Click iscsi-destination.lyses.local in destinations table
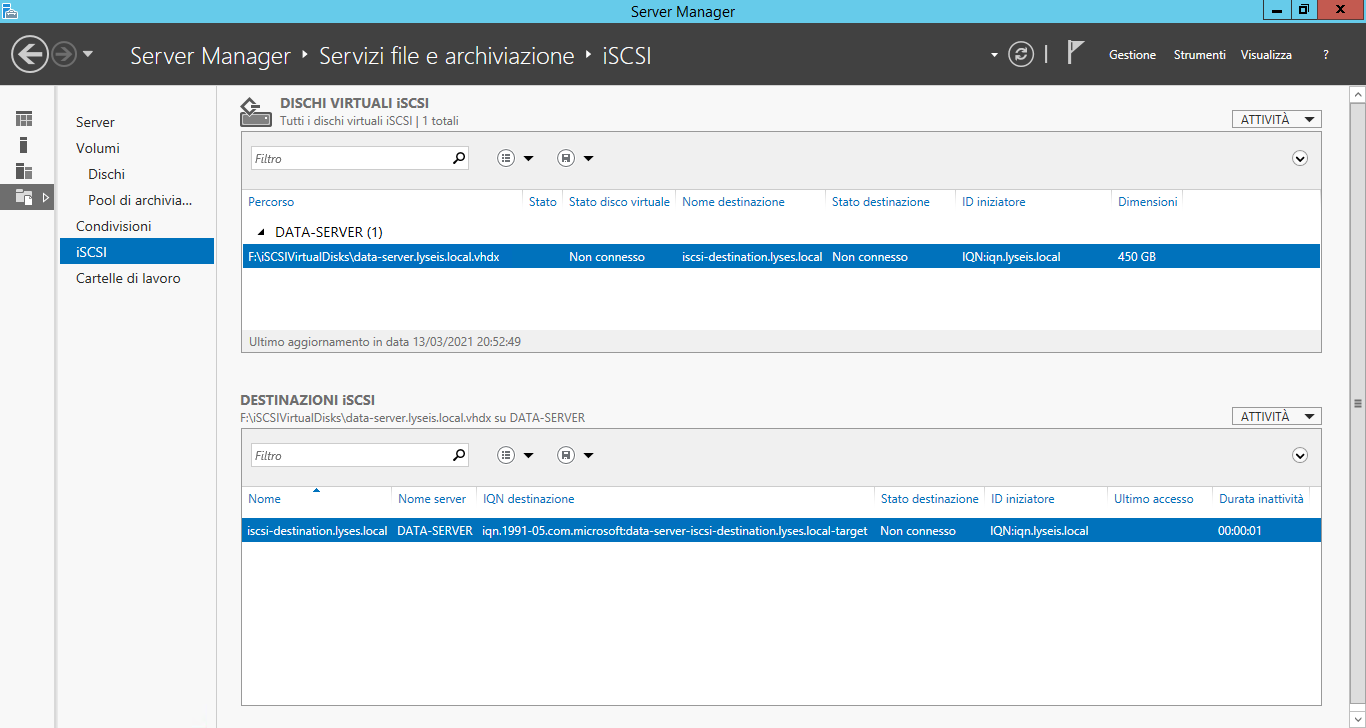Viewport: 1366px width, 728px height. click(x=317, y=531)
